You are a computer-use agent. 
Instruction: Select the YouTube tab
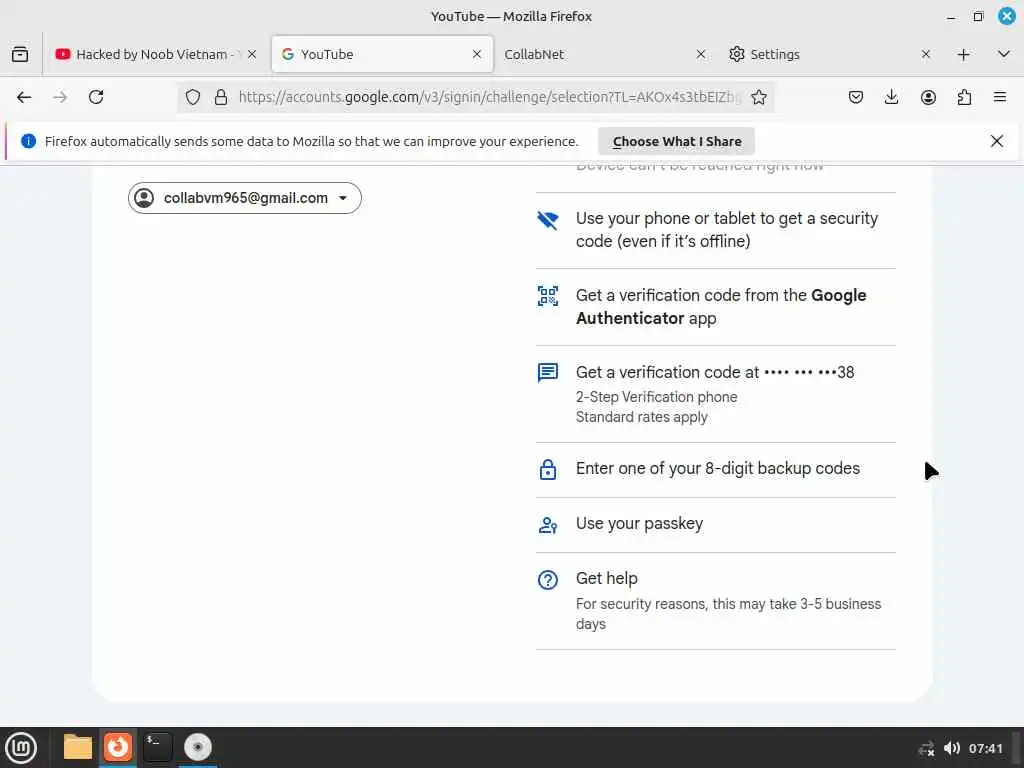tap(382, 54)
